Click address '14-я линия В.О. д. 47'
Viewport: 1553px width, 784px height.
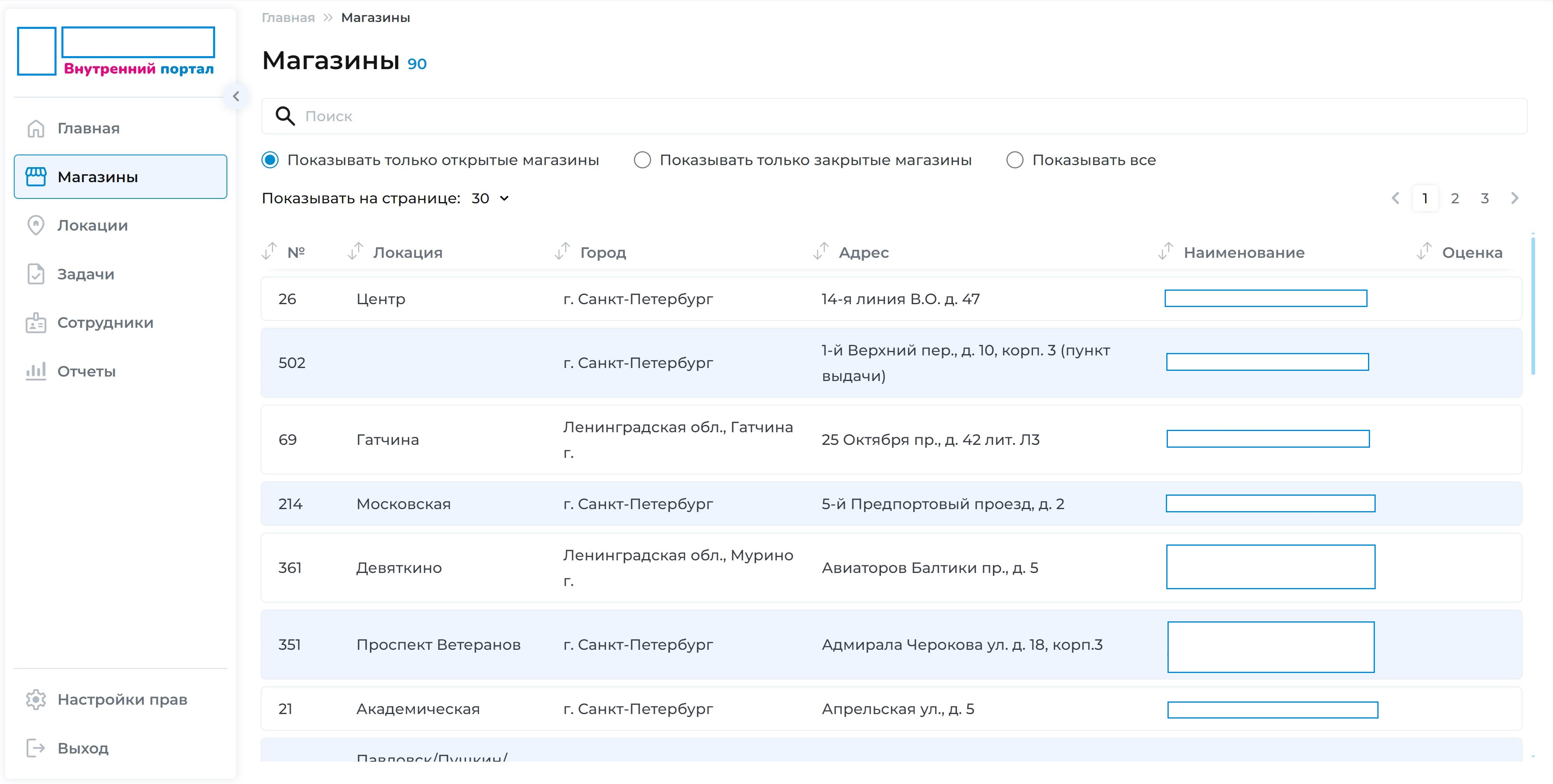point(901,298)
